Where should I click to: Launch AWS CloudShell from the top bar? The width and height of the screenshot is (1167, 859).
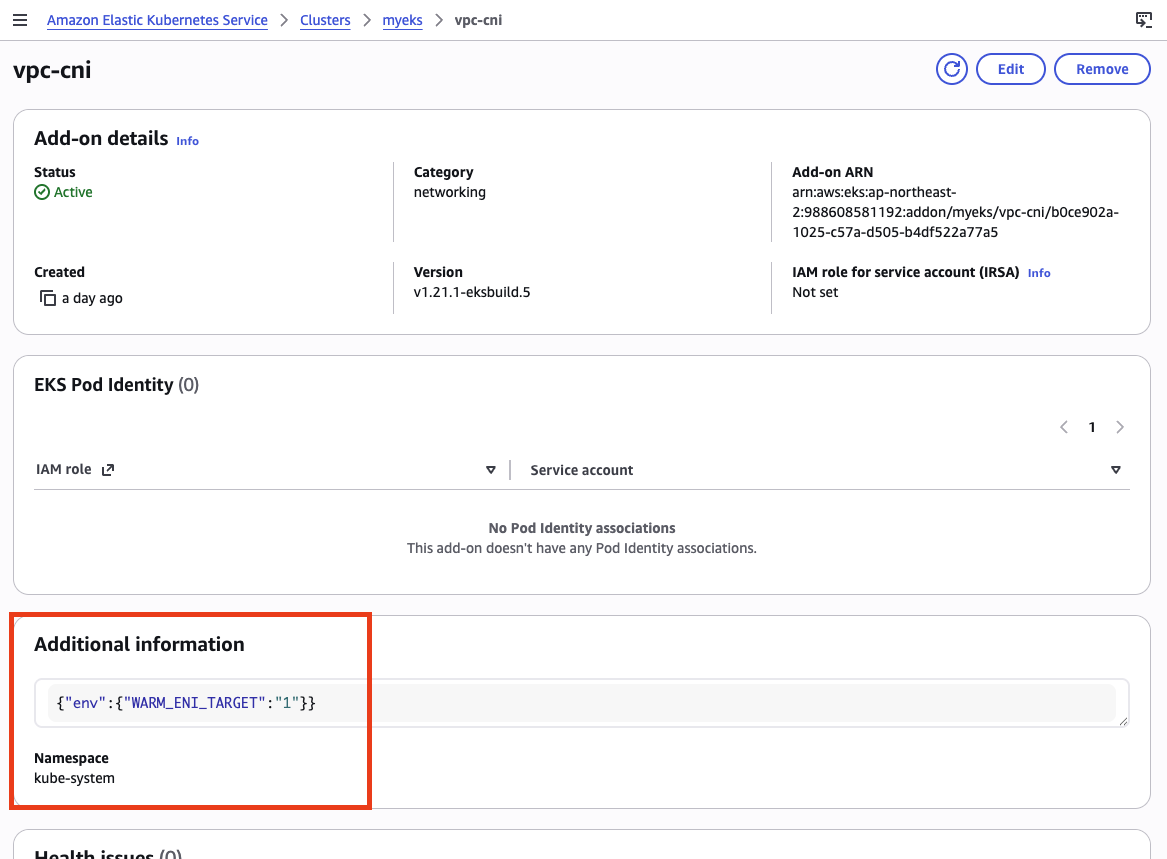click(x=1143, y=19)
